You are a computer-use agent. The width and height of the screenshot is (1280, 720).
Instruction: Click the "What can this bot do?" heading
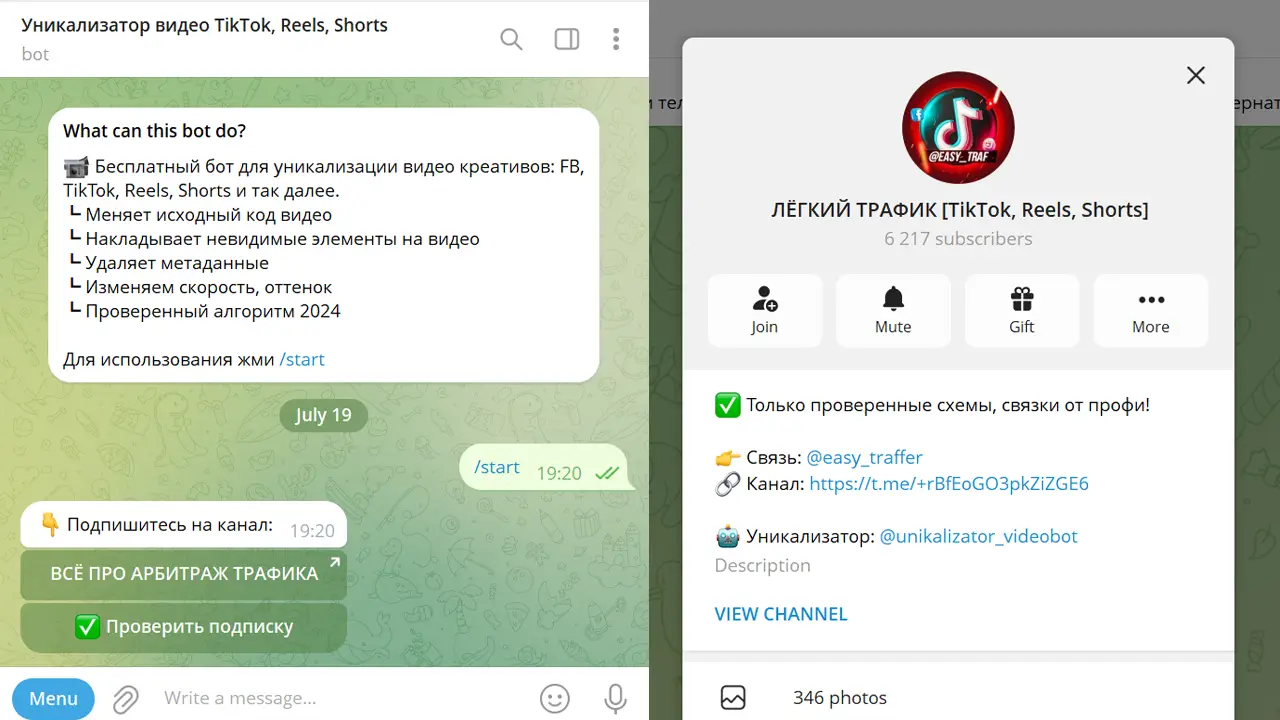pos(155,131)
